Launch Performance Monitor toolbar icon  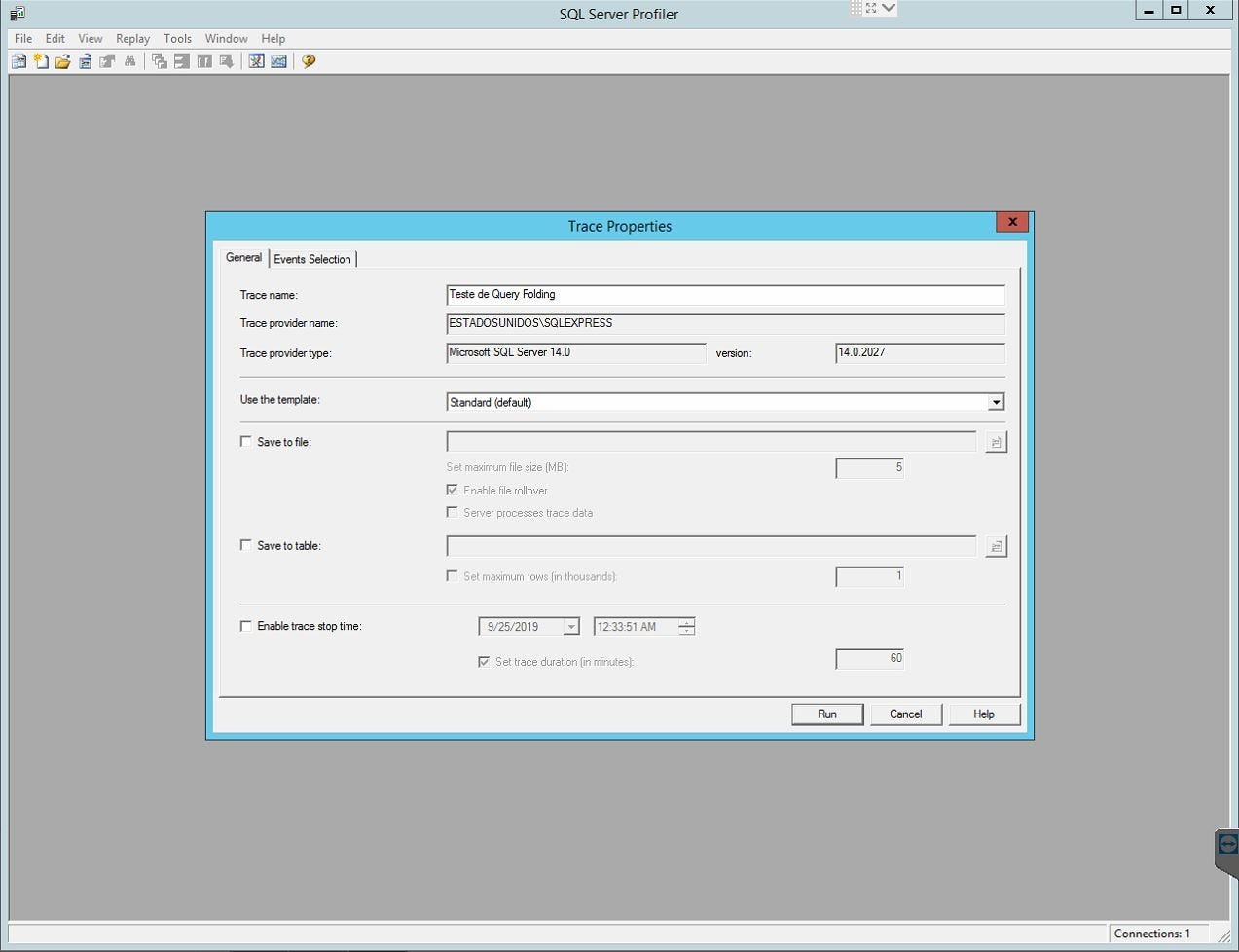point(279,61)
